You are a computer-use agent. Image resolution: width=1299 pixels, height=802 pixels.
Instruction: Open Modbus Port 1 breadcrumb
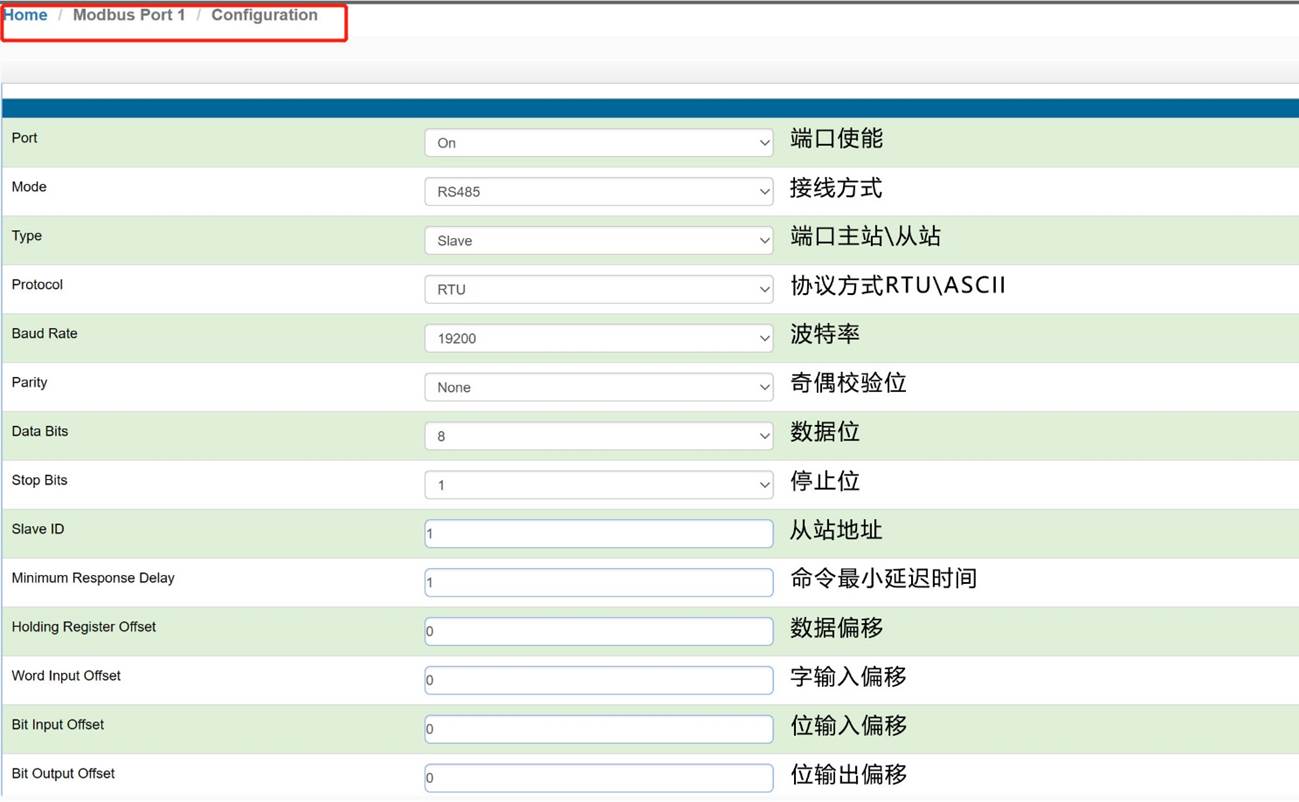[x=129, y=15]
